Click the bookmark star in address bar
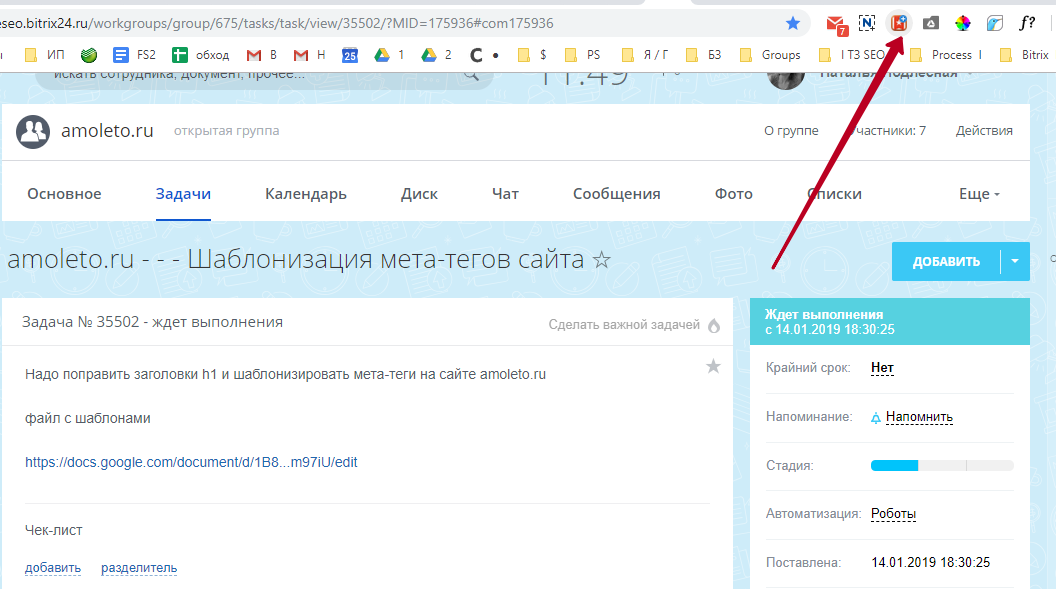 [x=793, y=22]
